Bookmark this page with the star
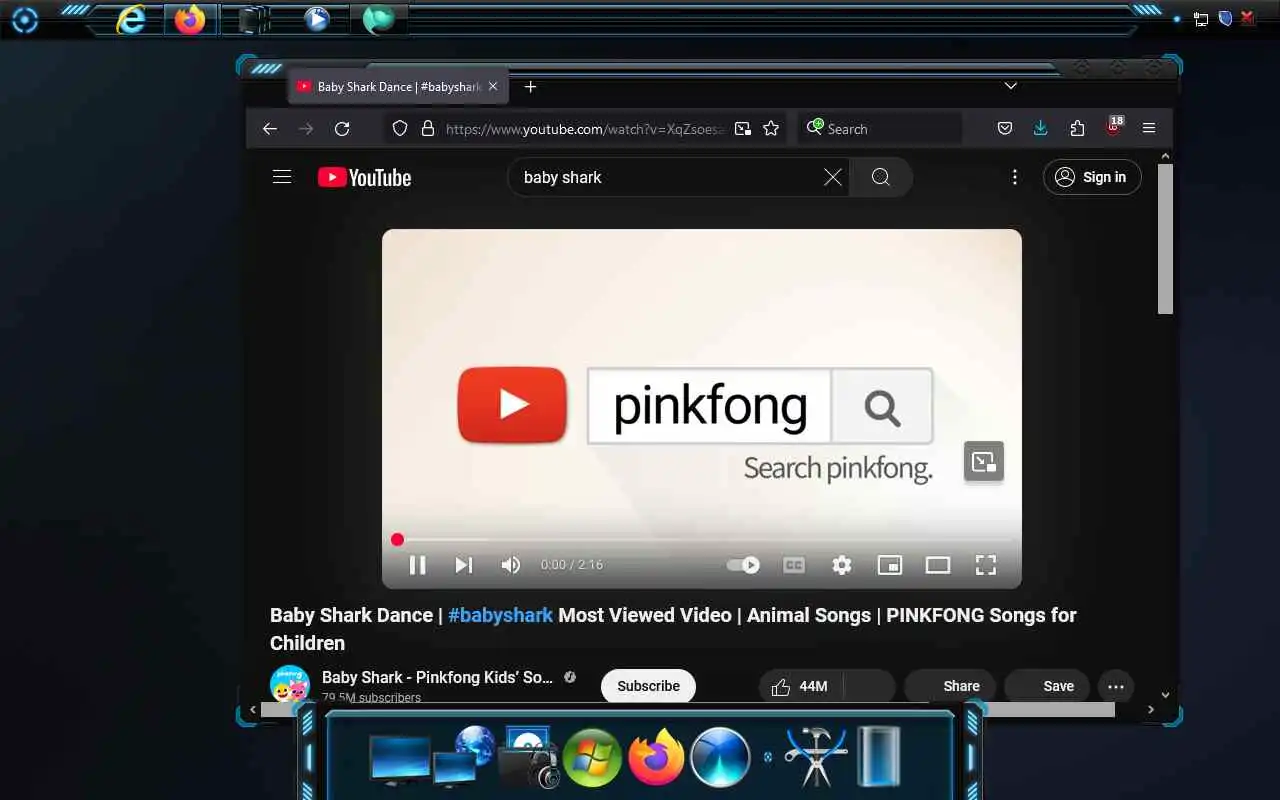Screen dimensions: 1280x800 point(771,129)
